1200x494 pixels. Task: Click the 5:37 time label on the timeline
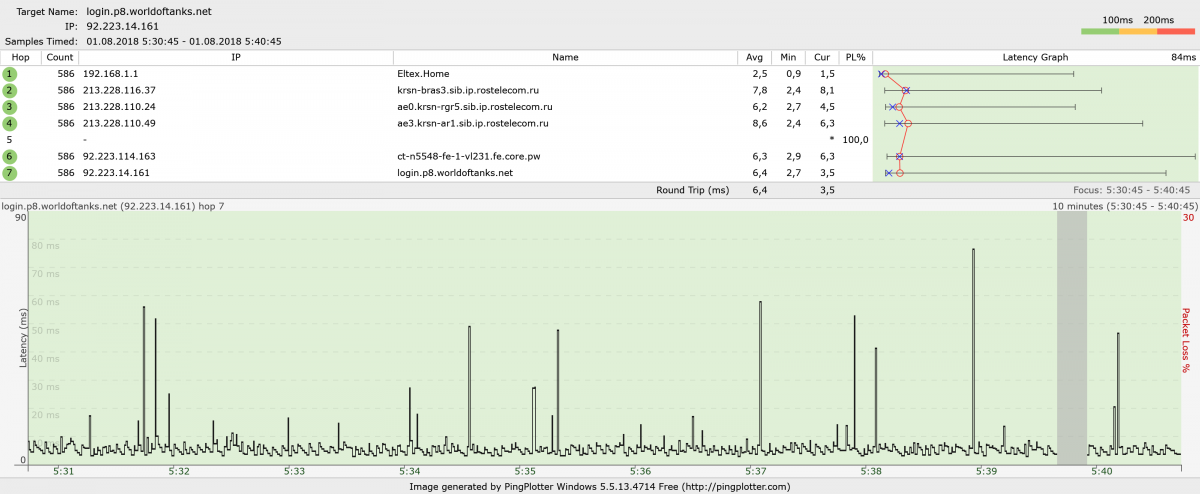756,471
